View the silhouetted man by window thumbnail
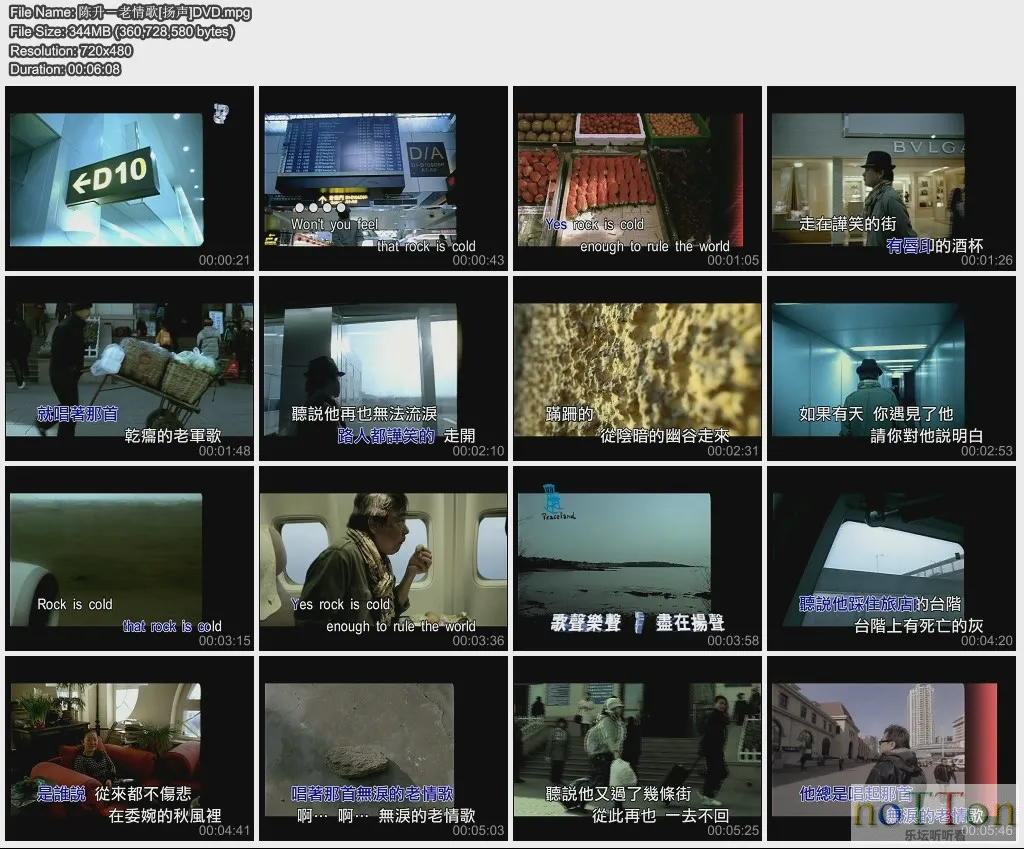1024x849 pixels. point(382,368)
